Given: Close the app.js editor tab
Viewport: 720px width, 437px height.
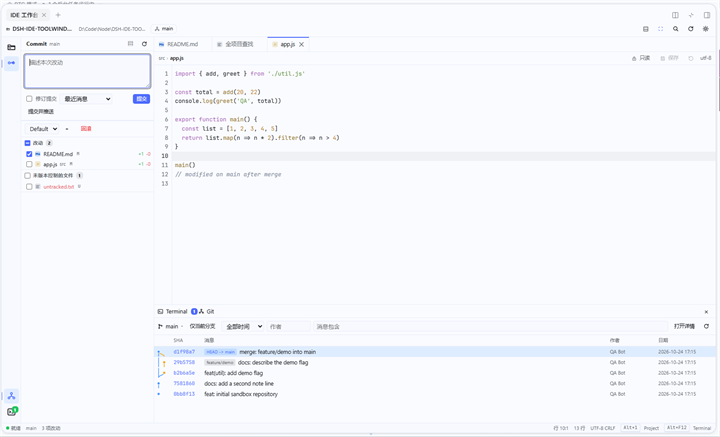Looking at the screenshot, I should [301, 45].
